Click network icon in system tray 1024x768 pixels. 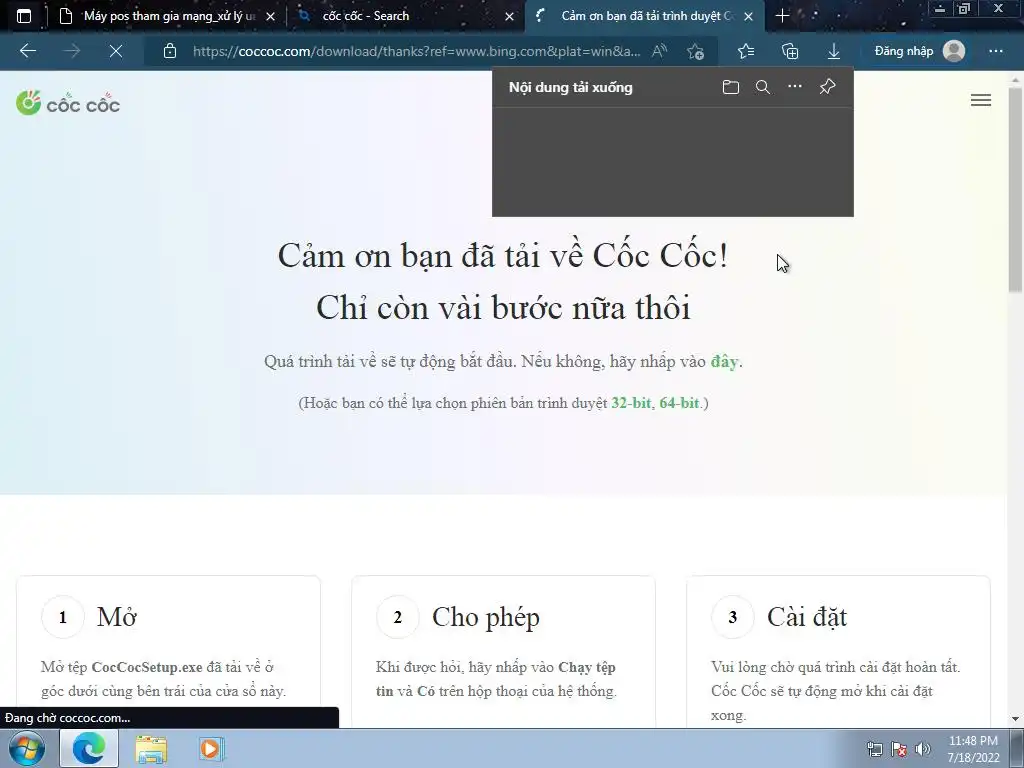tap(874, 749)
